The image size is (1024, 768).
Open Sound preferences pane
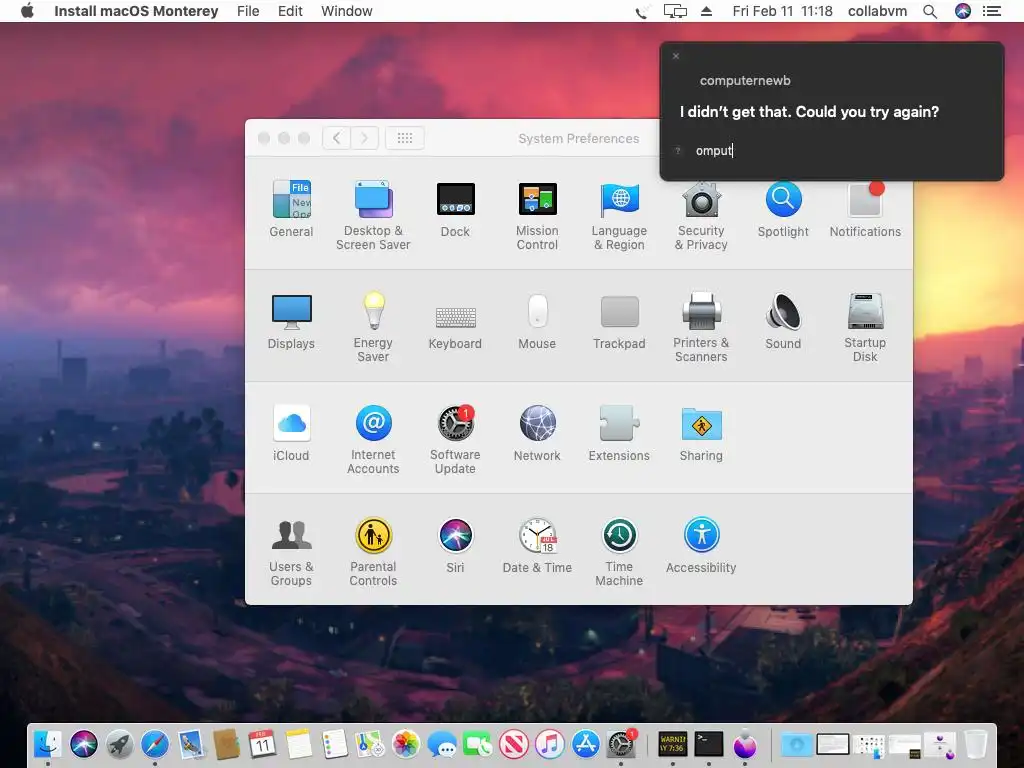click(783, 321)
